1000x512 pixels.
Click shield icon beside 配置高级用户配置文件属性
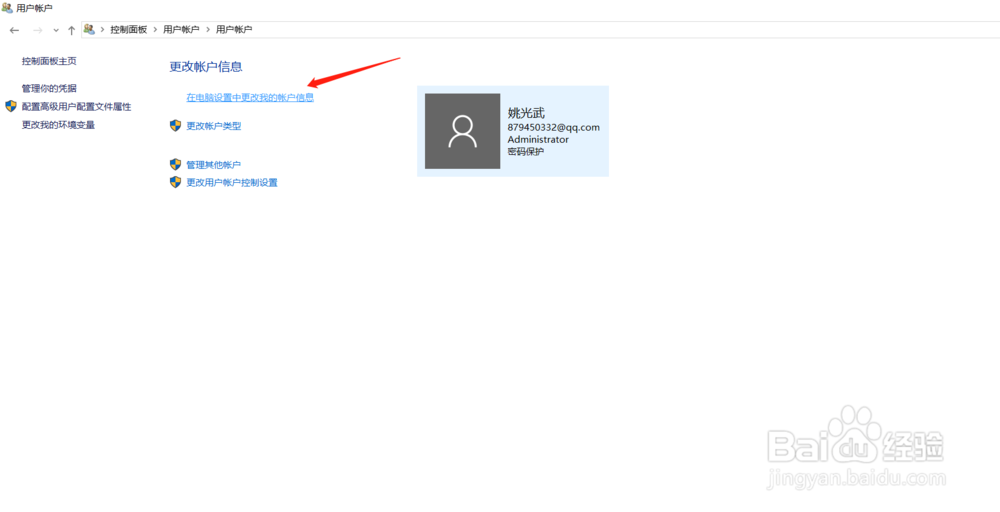coord(11,106)
